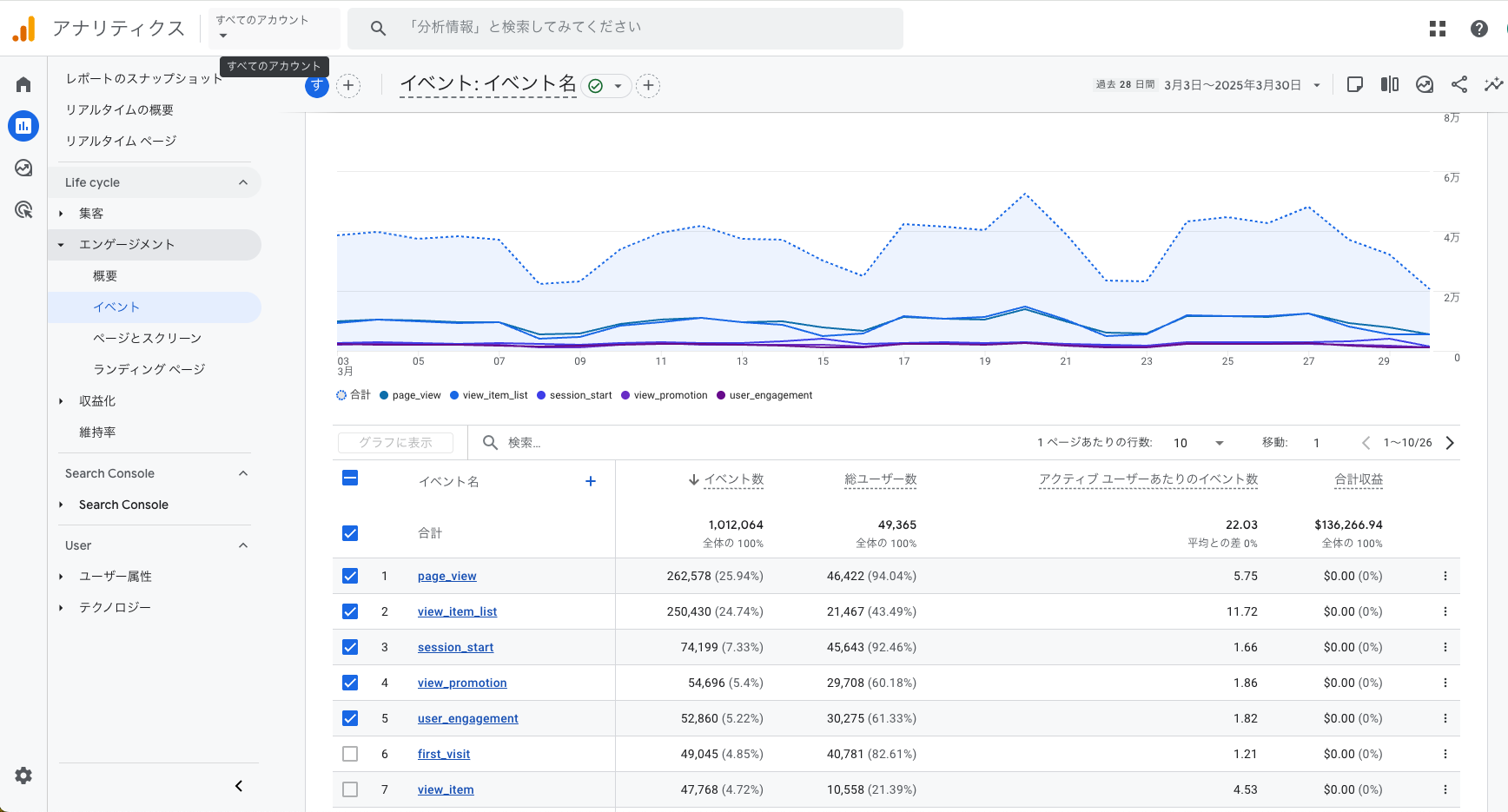The width and height of the screenshot is (1508, 812).
Task: Add a comparison with plus button
Action: pos(348,85)
